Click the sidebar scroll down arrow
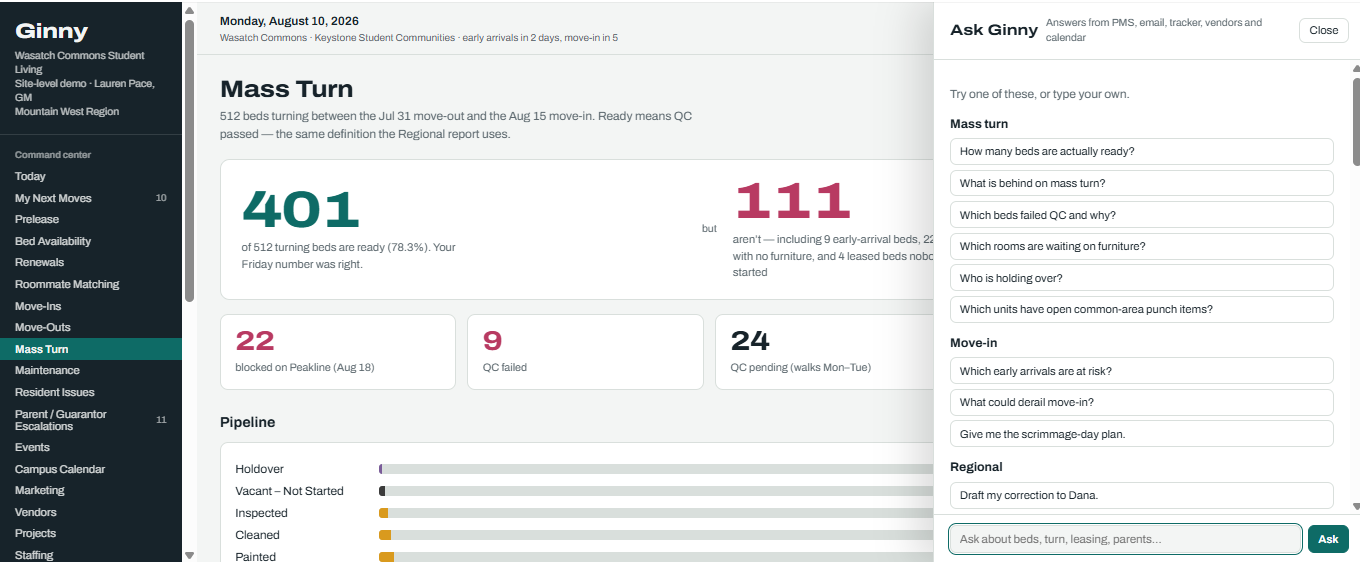Viewport: 1360px width, 562px height. (189, 555)
